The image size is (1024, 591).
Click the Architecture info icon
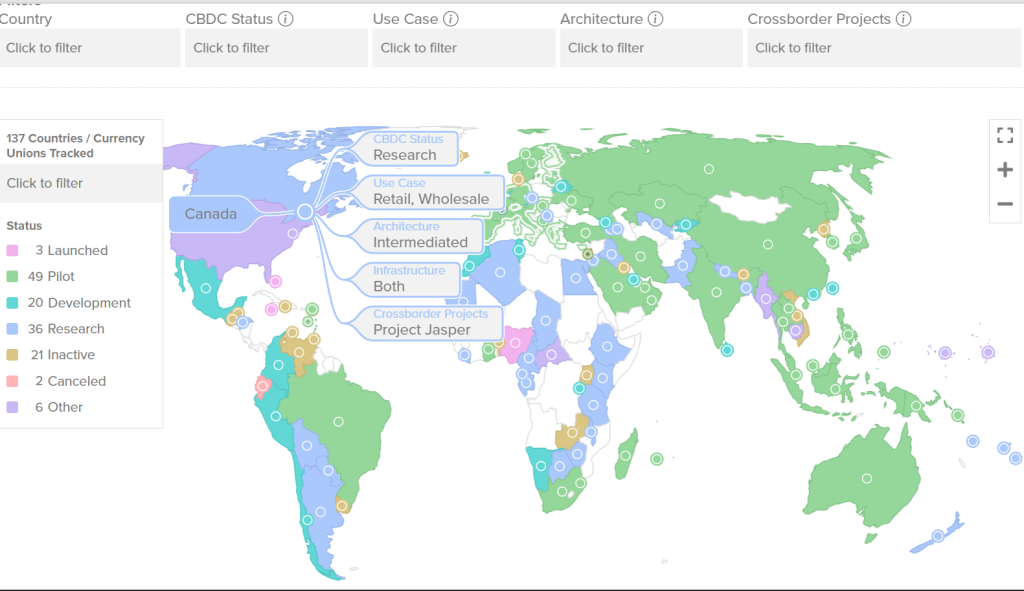click(655, 19)
